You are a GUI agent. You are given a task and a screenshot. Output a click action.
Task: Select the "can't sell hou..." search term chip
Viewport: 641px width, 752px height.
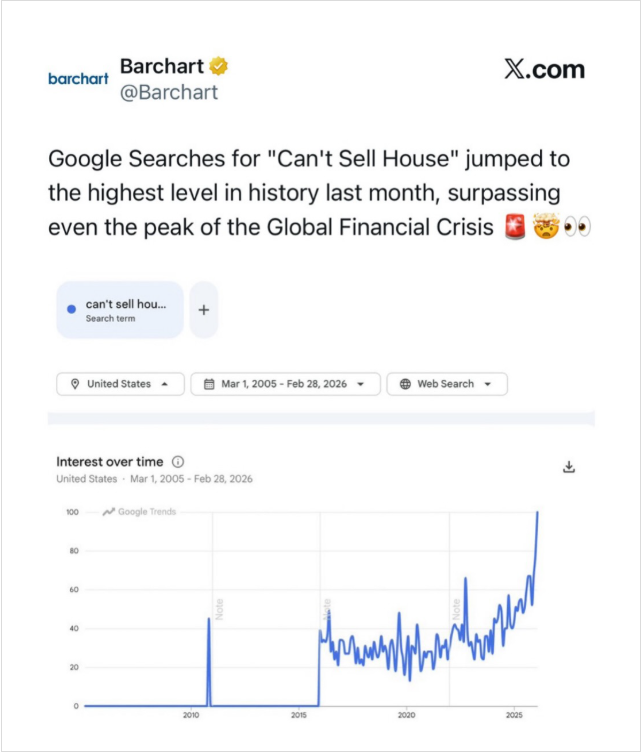coord(120,310)
